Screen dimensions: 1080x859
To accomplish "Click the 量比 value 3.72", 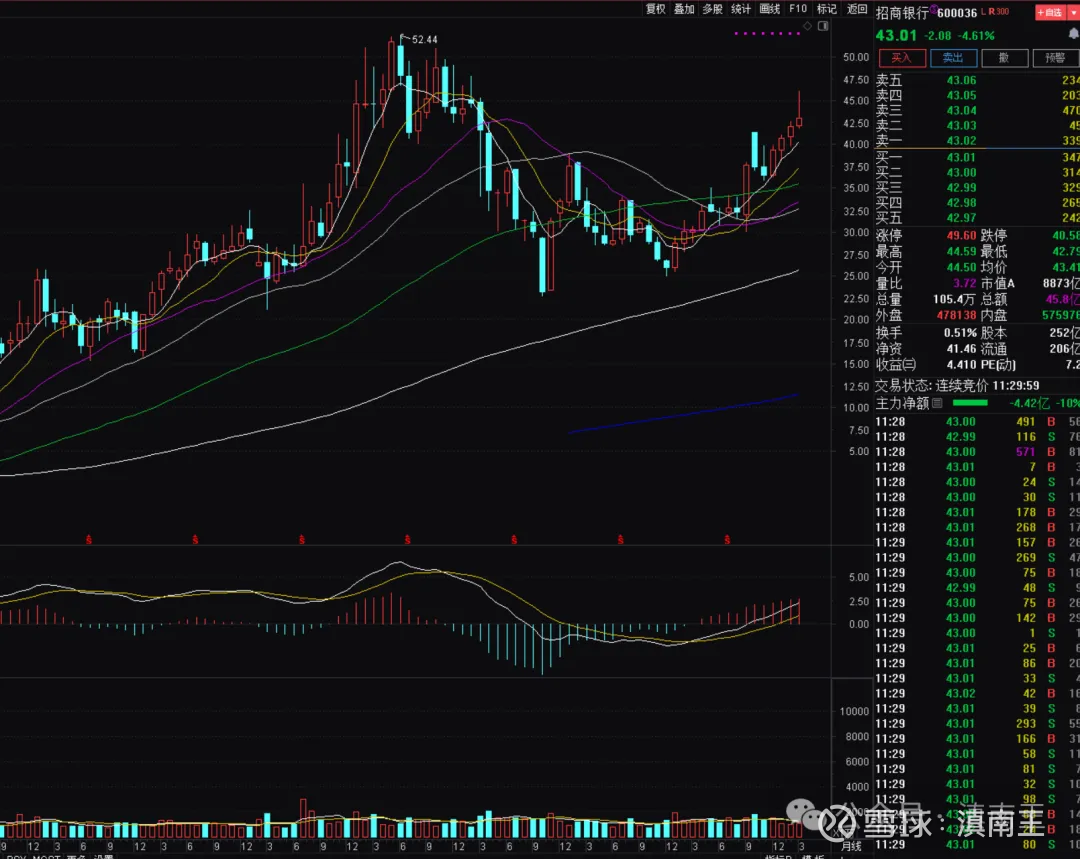I will tap(964, 283).
